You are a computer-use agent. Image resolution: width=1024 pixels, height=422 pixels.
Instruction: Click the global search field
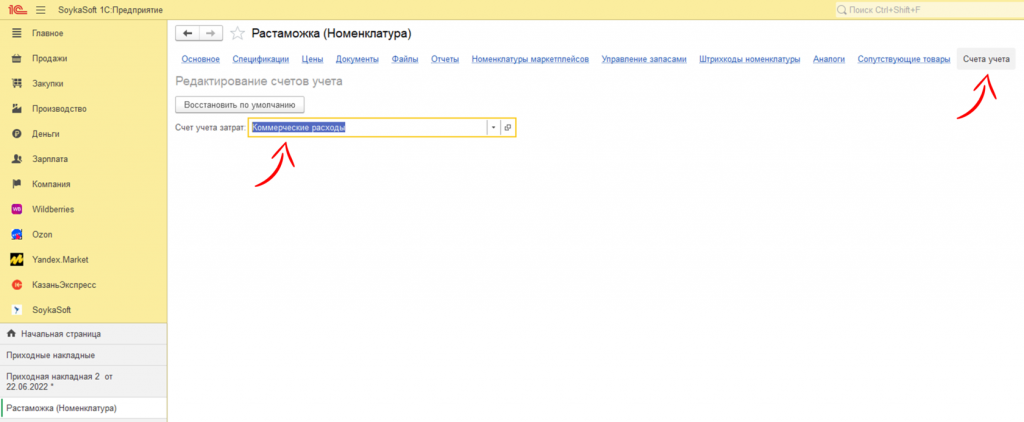coord(925,9)
